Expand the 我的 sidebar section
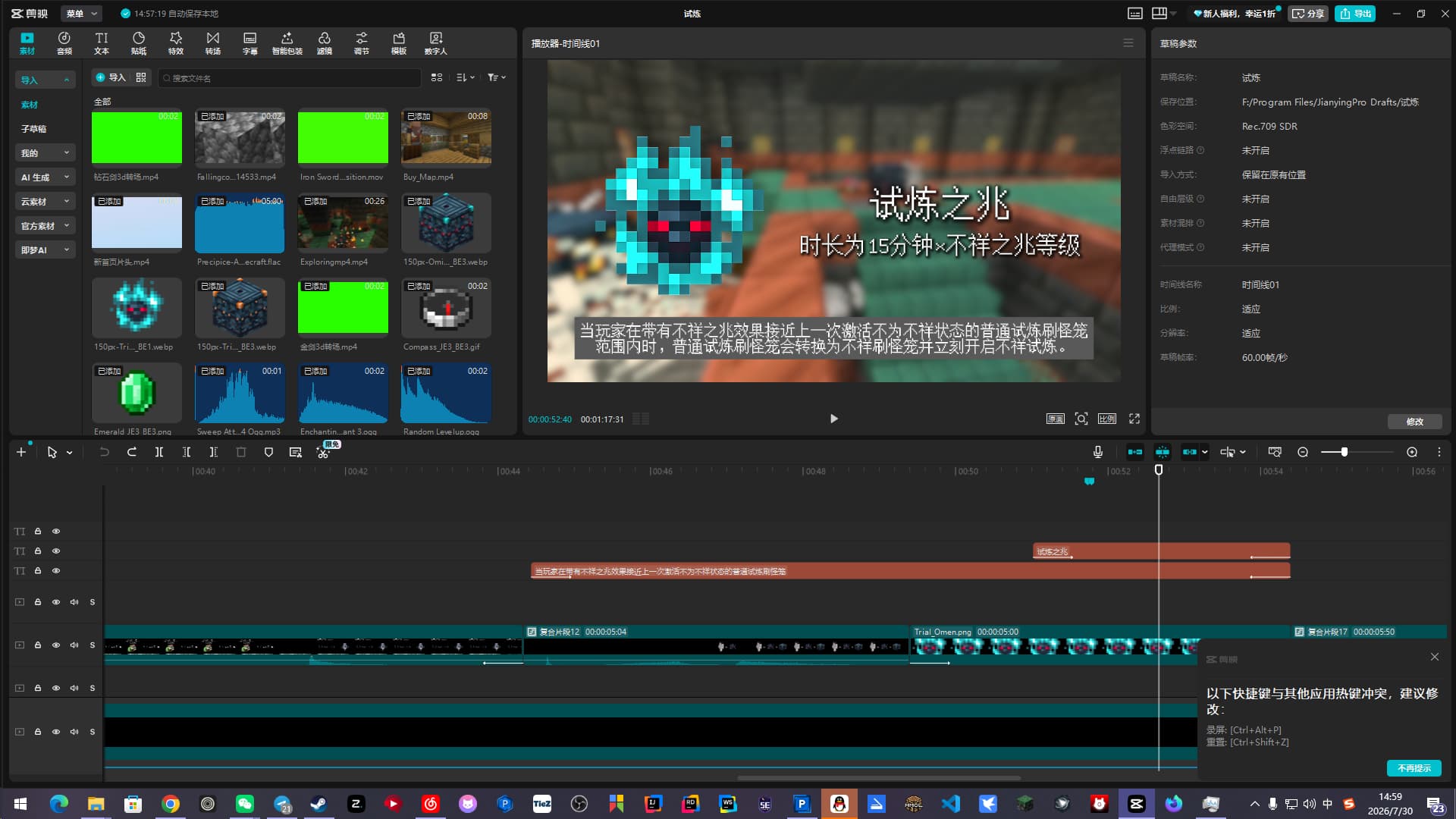The height and width of the screenshot is (819, 1456). (45, 153)
